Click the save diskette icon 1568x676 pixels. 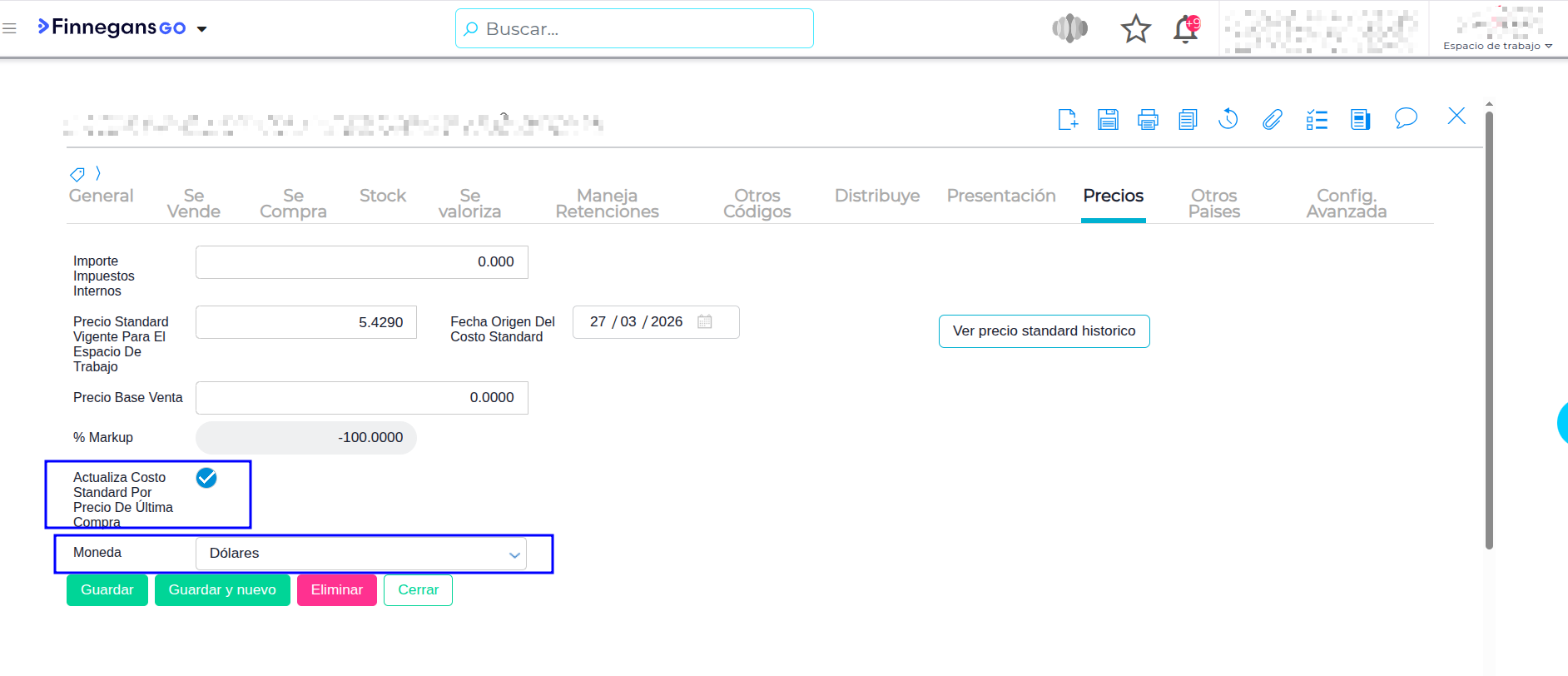[x=1108, y=120]
